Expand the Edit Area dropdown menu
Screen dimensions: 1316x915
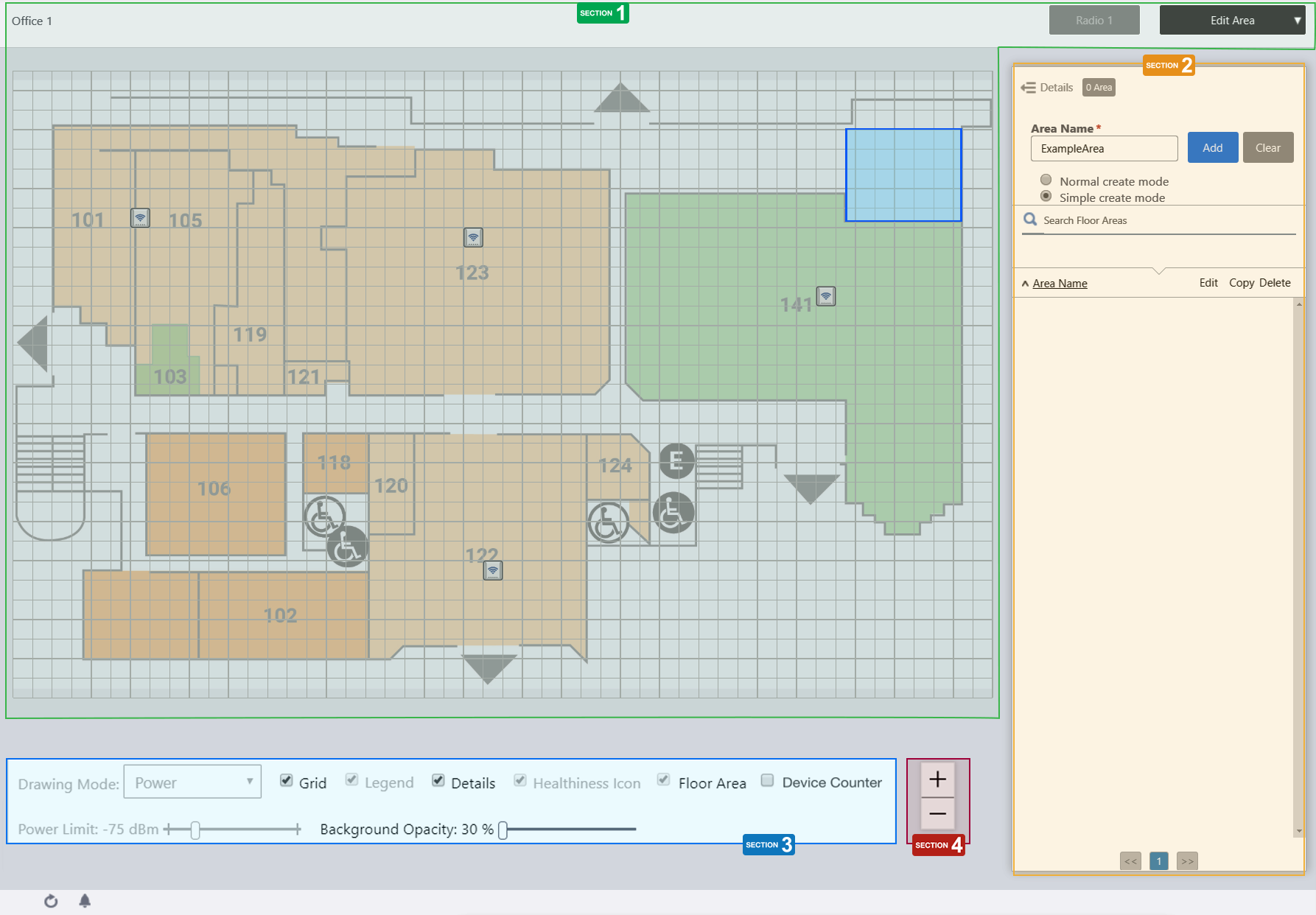coord(1297,21)
